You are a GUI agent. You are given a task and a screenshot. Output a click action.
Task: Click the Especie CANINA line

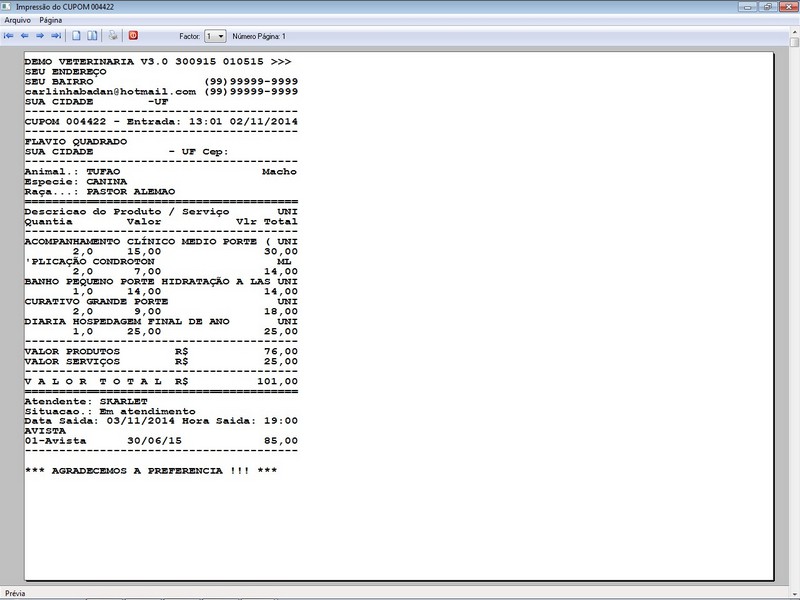[x=76, y=182]
